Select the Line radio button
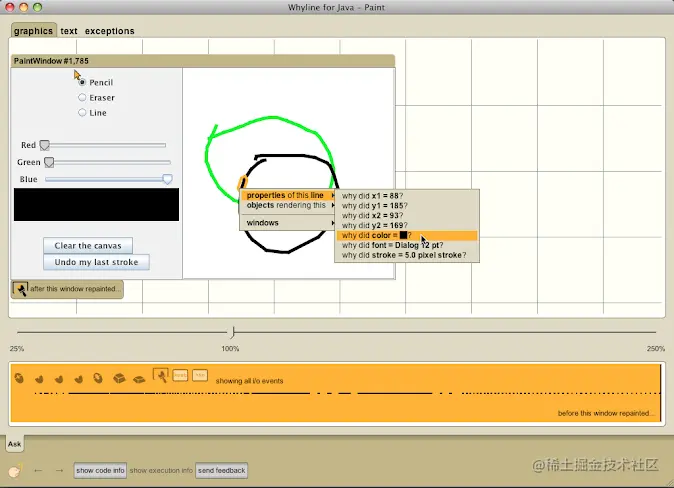Screen dimensions: 674x488 [x=82, y=113]
